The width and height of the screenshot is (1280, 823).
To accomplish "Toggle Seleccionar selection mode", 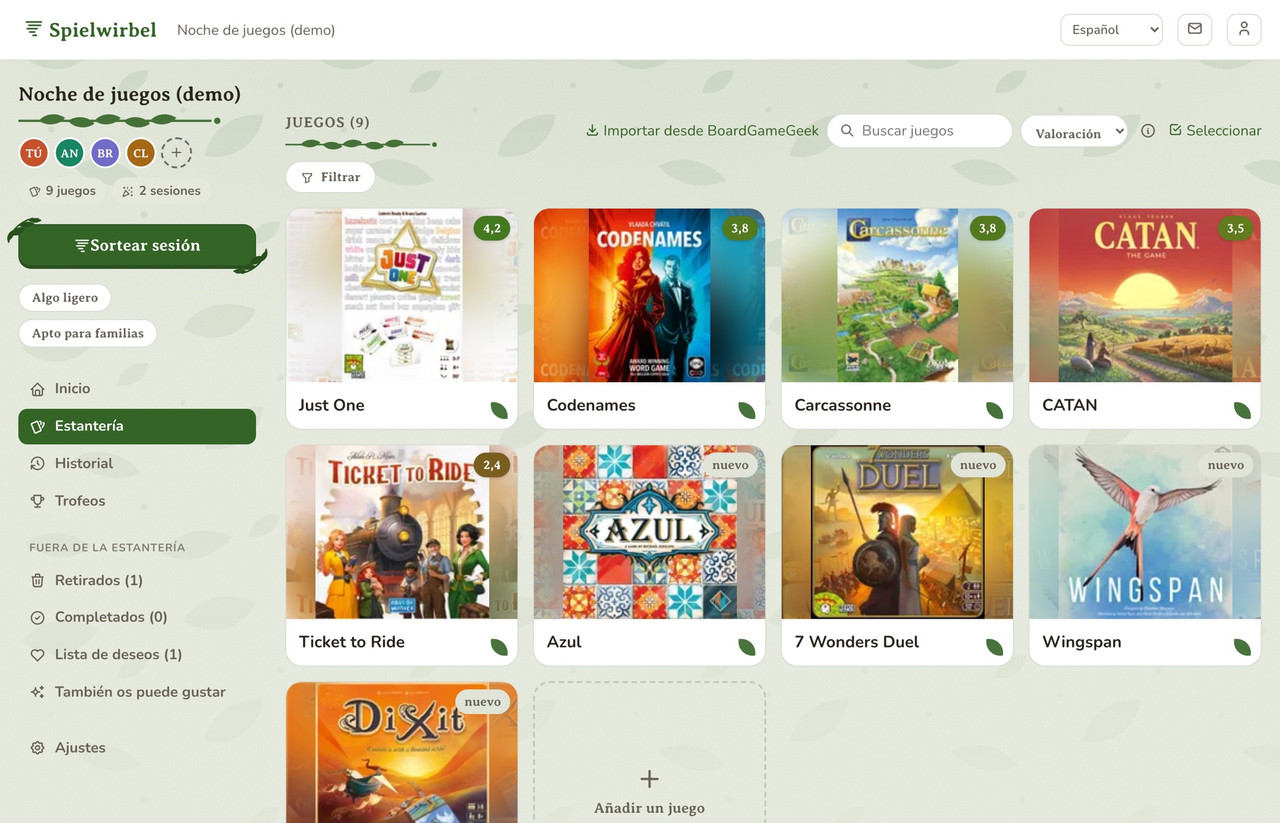I will (x=1215, y=131).
